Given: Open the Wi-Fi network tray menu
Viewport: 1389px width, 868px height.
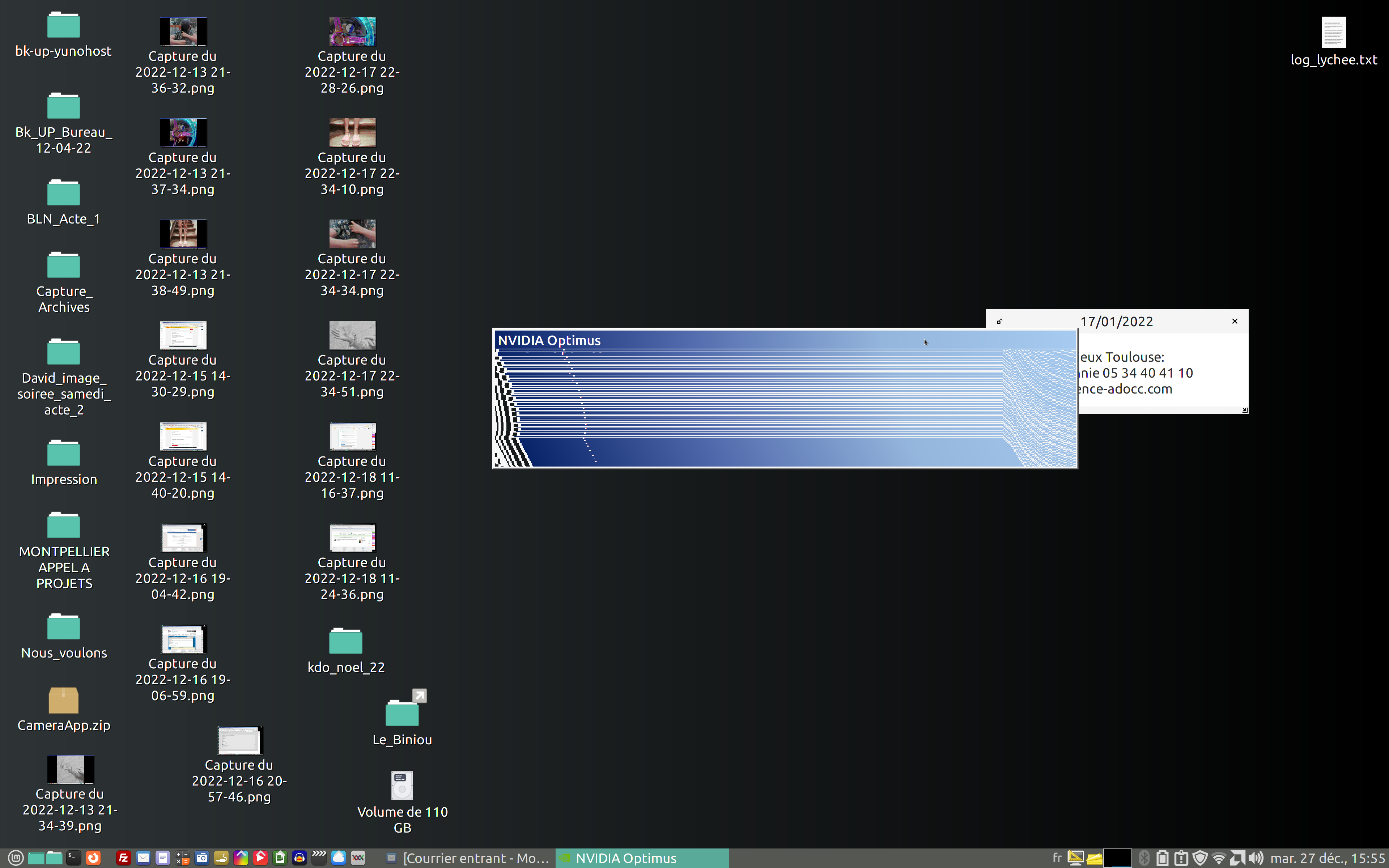Looking at the screenshot, I should [1219, 858].
